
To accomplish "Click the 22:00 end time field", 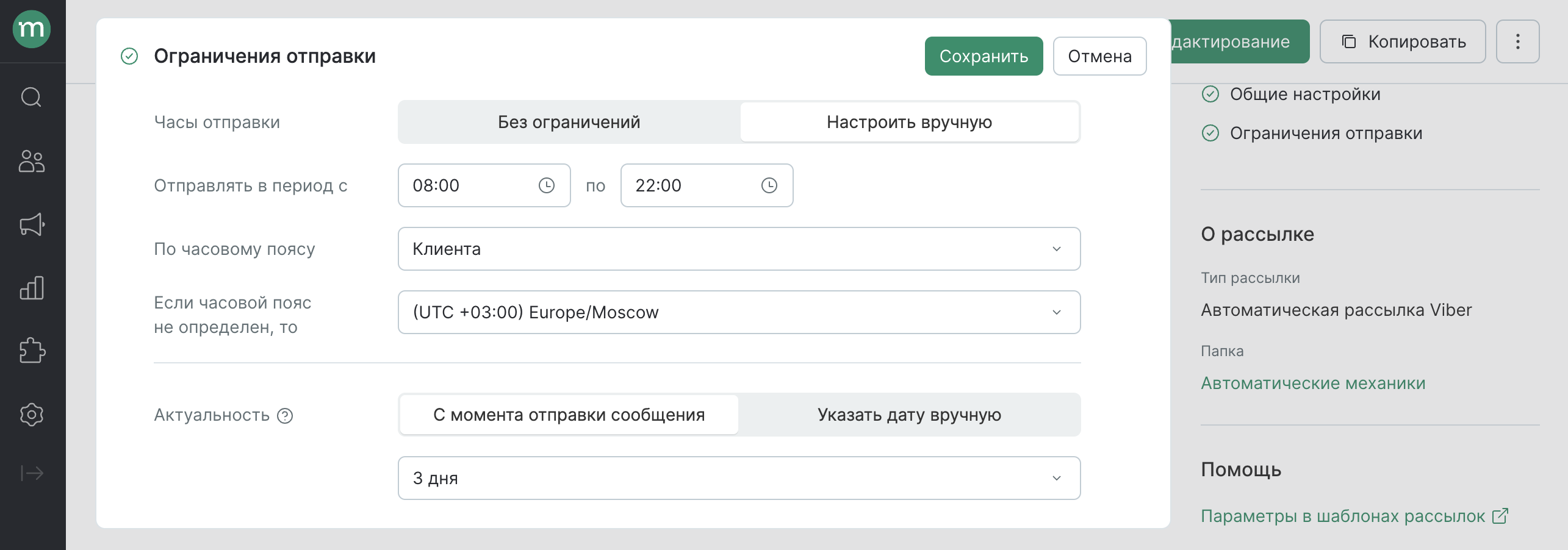I will coord(707,185).
